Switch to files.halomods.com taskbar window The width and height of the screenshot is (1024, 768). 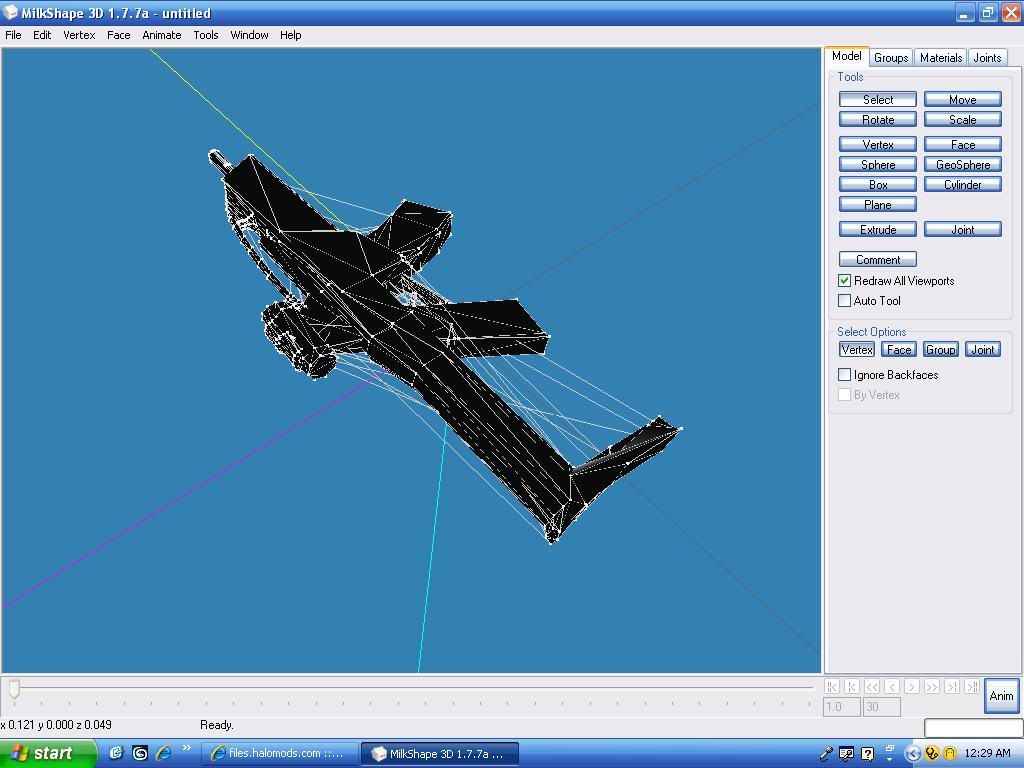point(280,754)
